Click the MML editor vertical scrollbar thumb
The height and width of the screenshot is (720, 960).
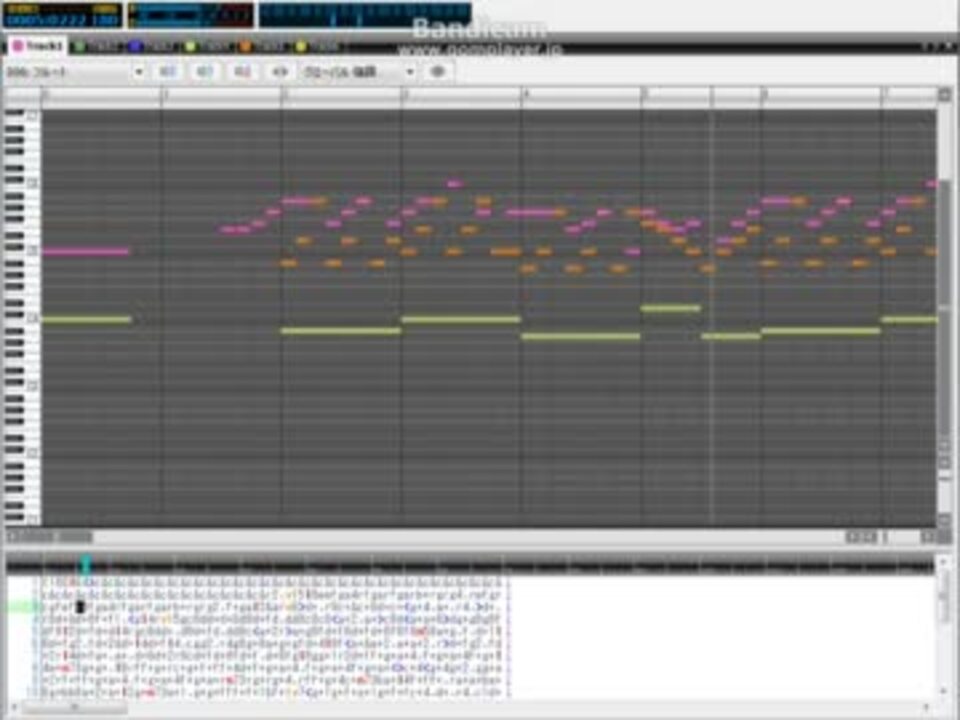943,598
